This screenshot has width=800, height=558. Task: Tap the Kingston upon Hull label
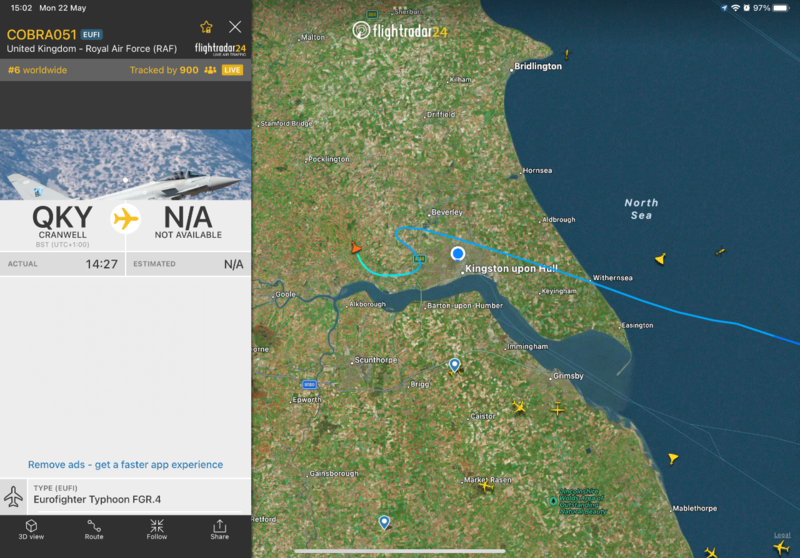coord(511,268)
